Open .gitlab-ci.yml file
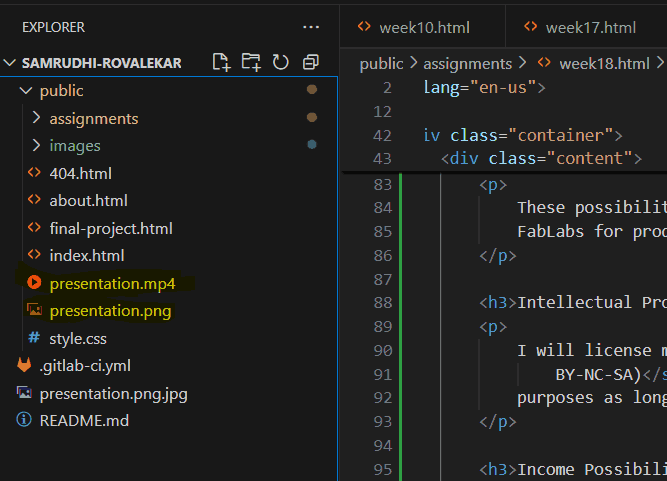 point(85,366)
